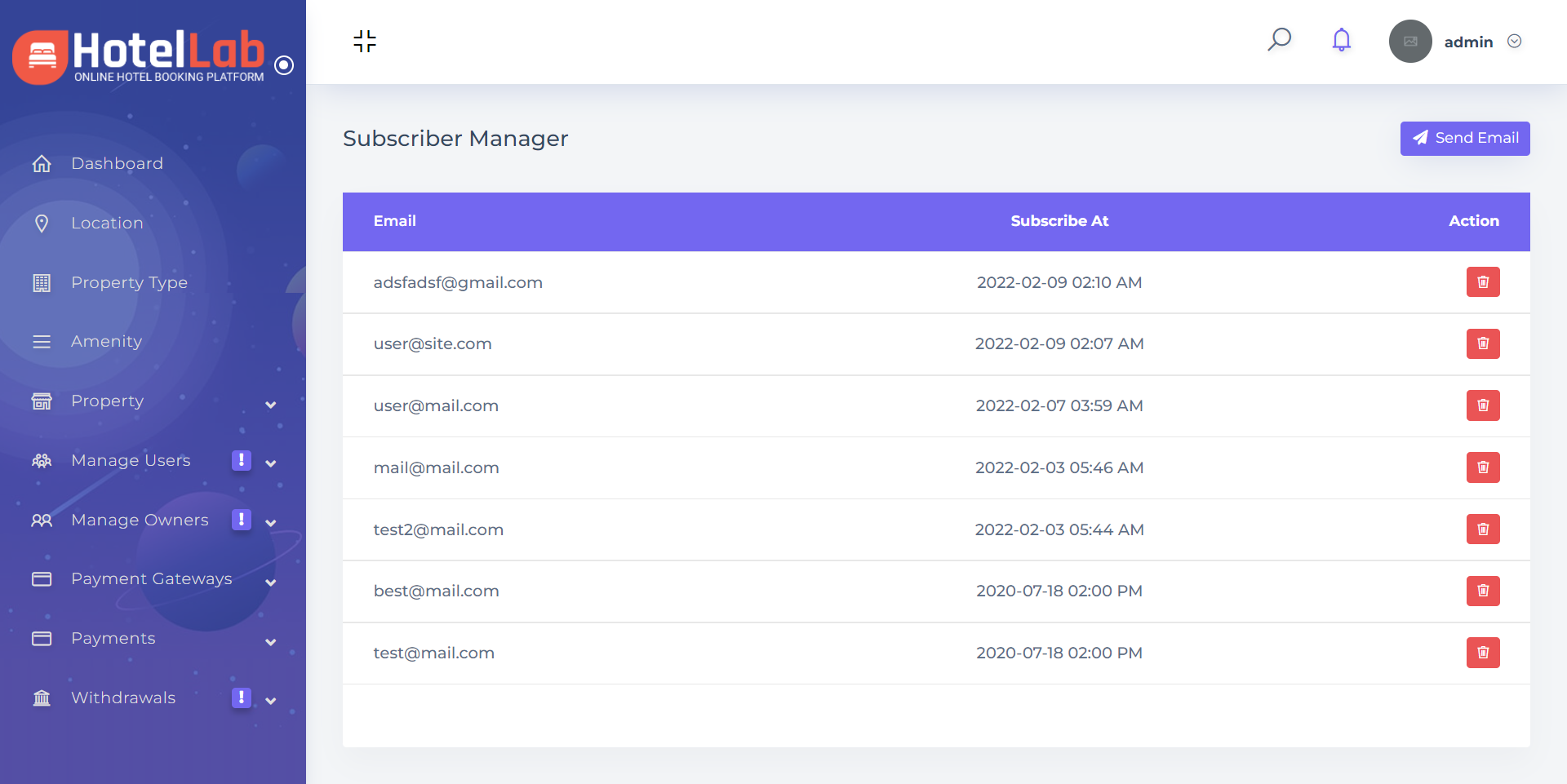Click the search magnifier icon
1567x784 pixels.
point(1279,39)
